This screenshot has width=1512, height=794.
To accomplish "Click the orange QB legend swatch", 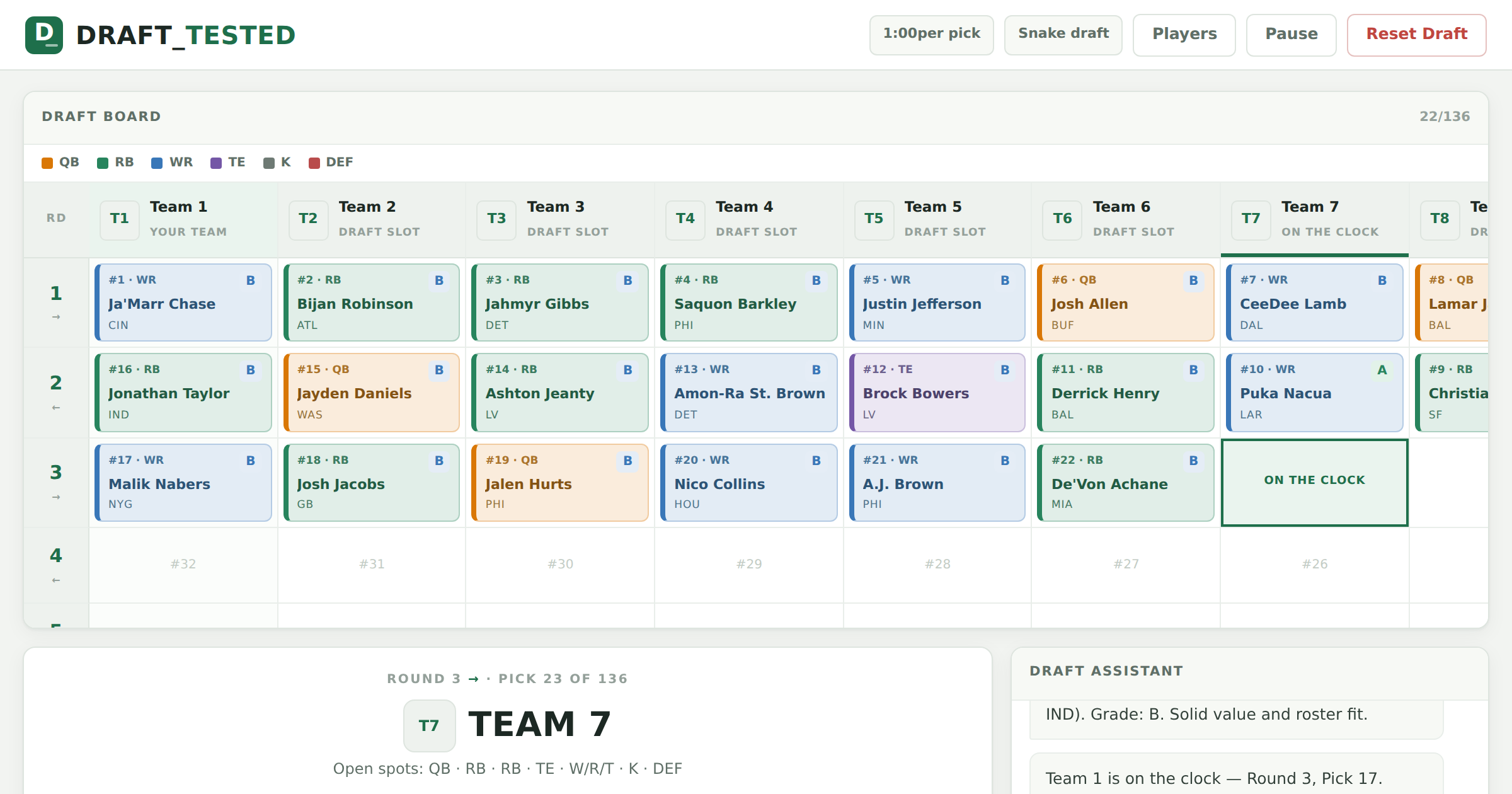I will pos(47,163).
